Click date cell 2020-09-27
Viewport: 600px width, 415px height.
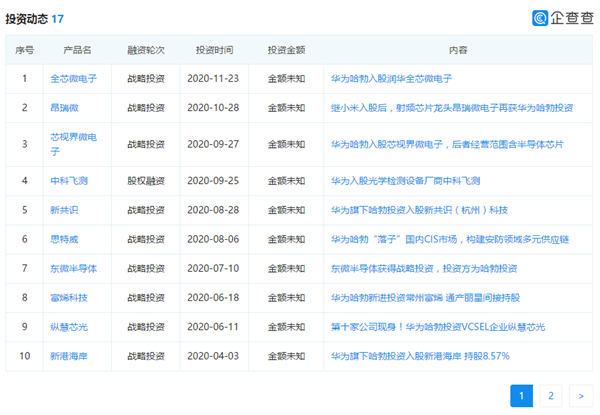[213, 144]
